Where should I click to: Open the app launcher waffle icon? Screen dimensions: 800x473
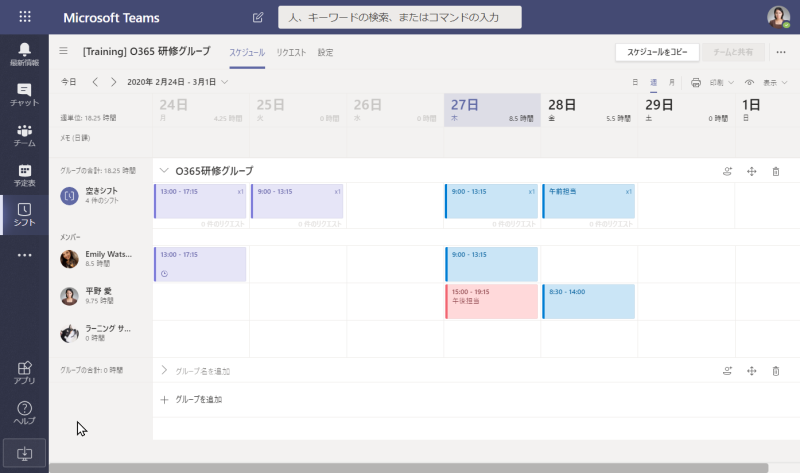click(x=24, y=17)
